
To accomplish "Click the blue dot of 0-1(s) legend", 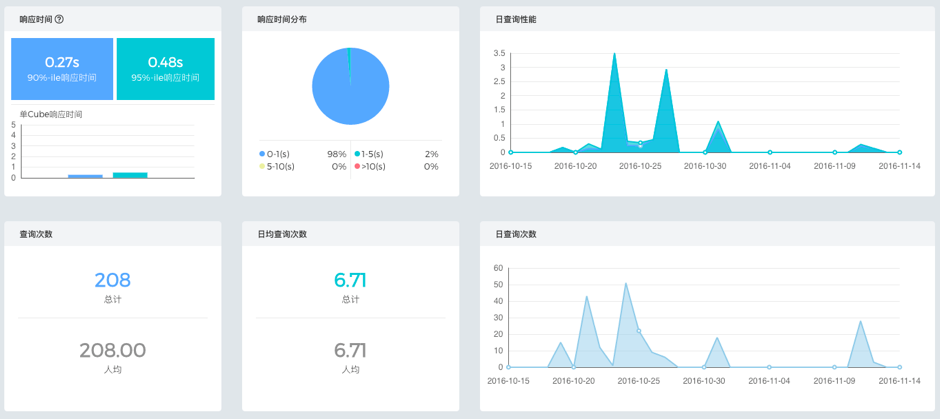I will click(x=262, y=154).
